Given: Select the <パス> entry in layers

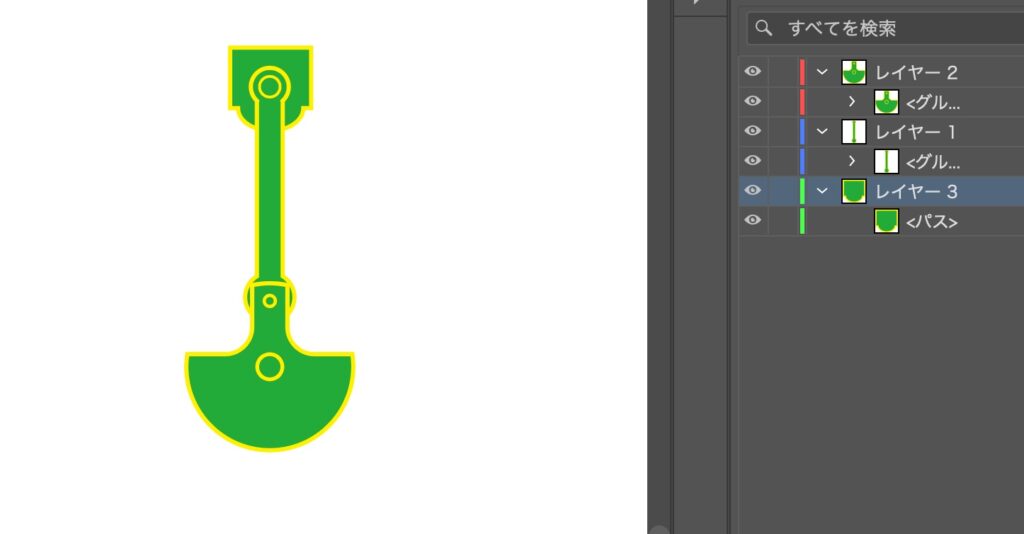Looking at the screenshot, I should (x=931, y=222).
